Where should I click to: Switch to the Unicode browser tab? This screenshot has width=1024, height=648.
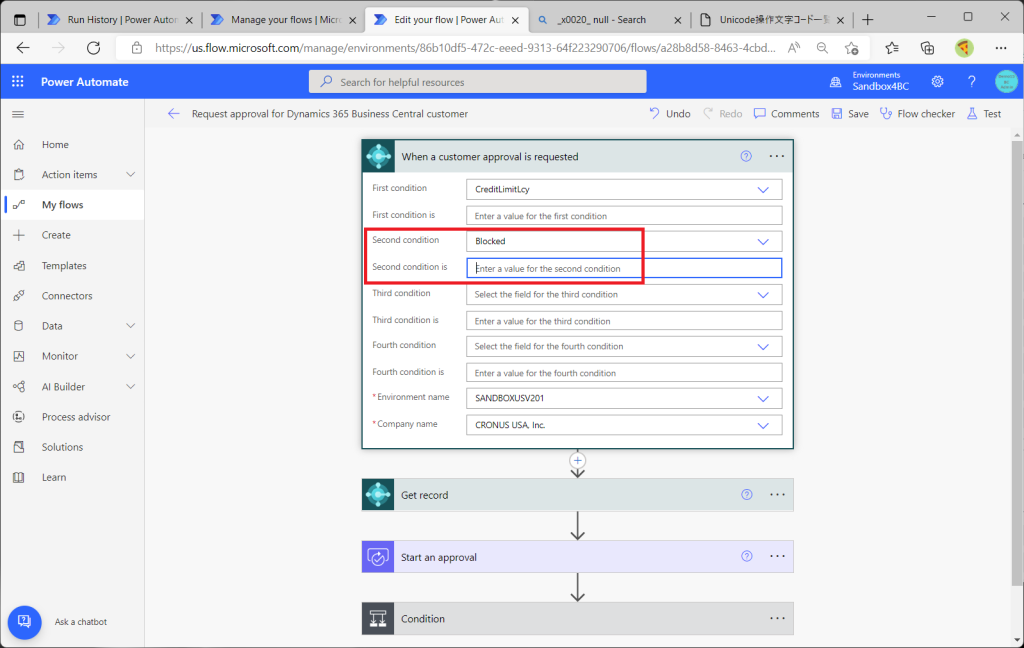click(x=773, y=20)
